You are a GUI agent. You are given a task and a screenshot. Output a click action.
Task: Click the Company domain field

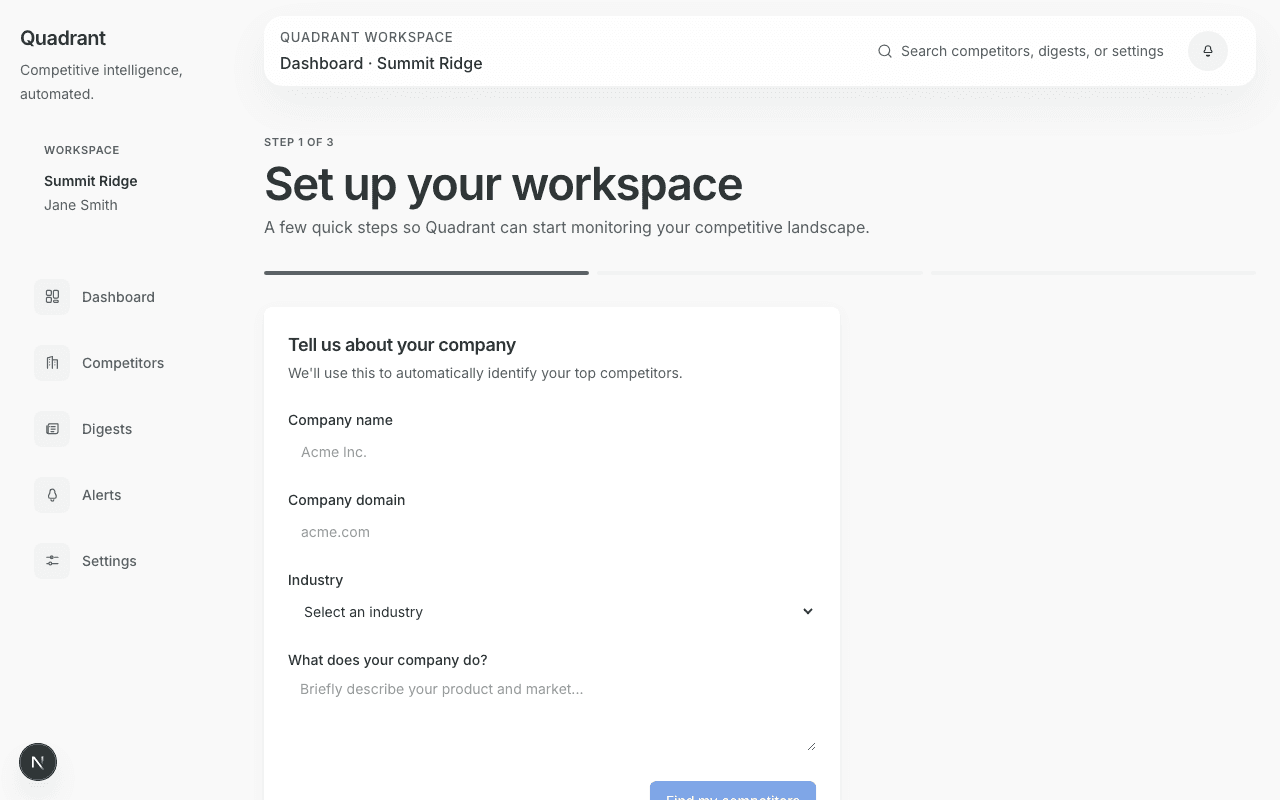[552, 532]
